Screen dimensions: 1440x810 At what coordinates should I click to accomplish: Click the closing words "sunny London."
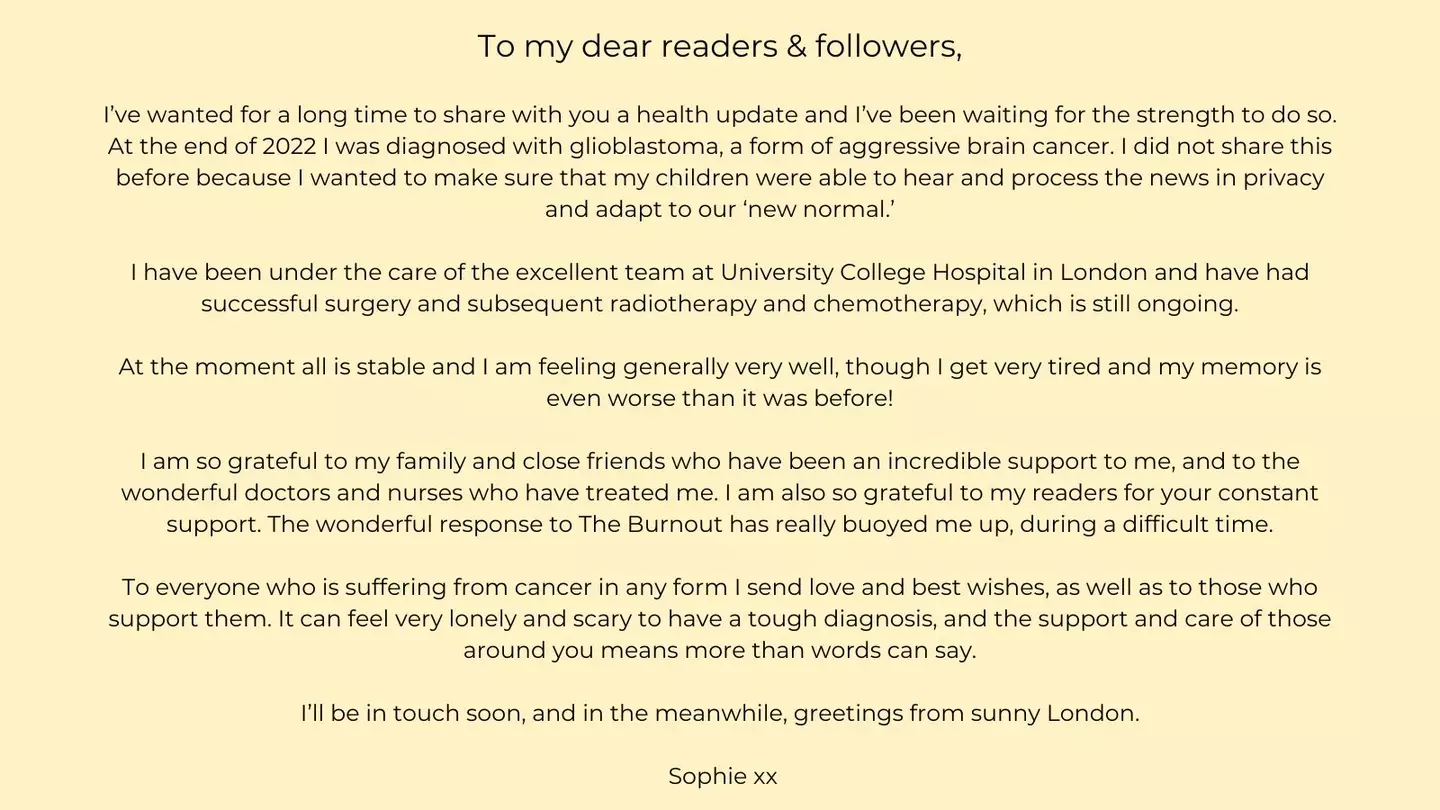pos(1053,713)
